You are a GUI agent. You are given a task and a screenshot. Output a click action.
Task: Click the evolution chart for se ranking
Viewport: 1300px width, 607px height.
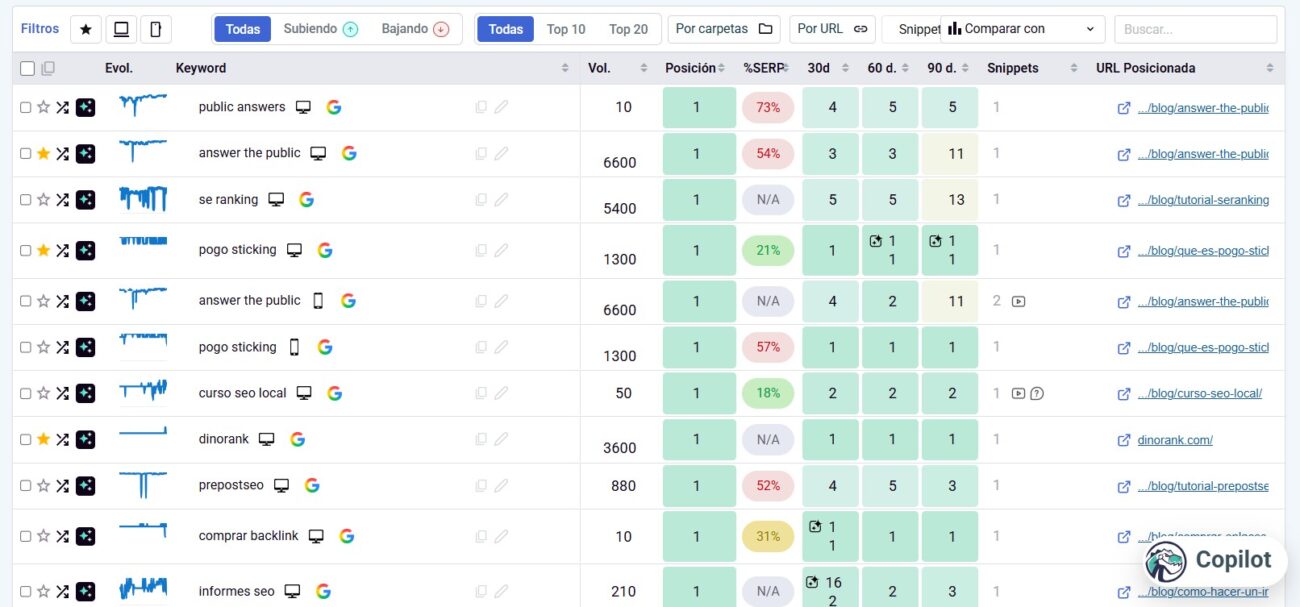tap(143, 198)
